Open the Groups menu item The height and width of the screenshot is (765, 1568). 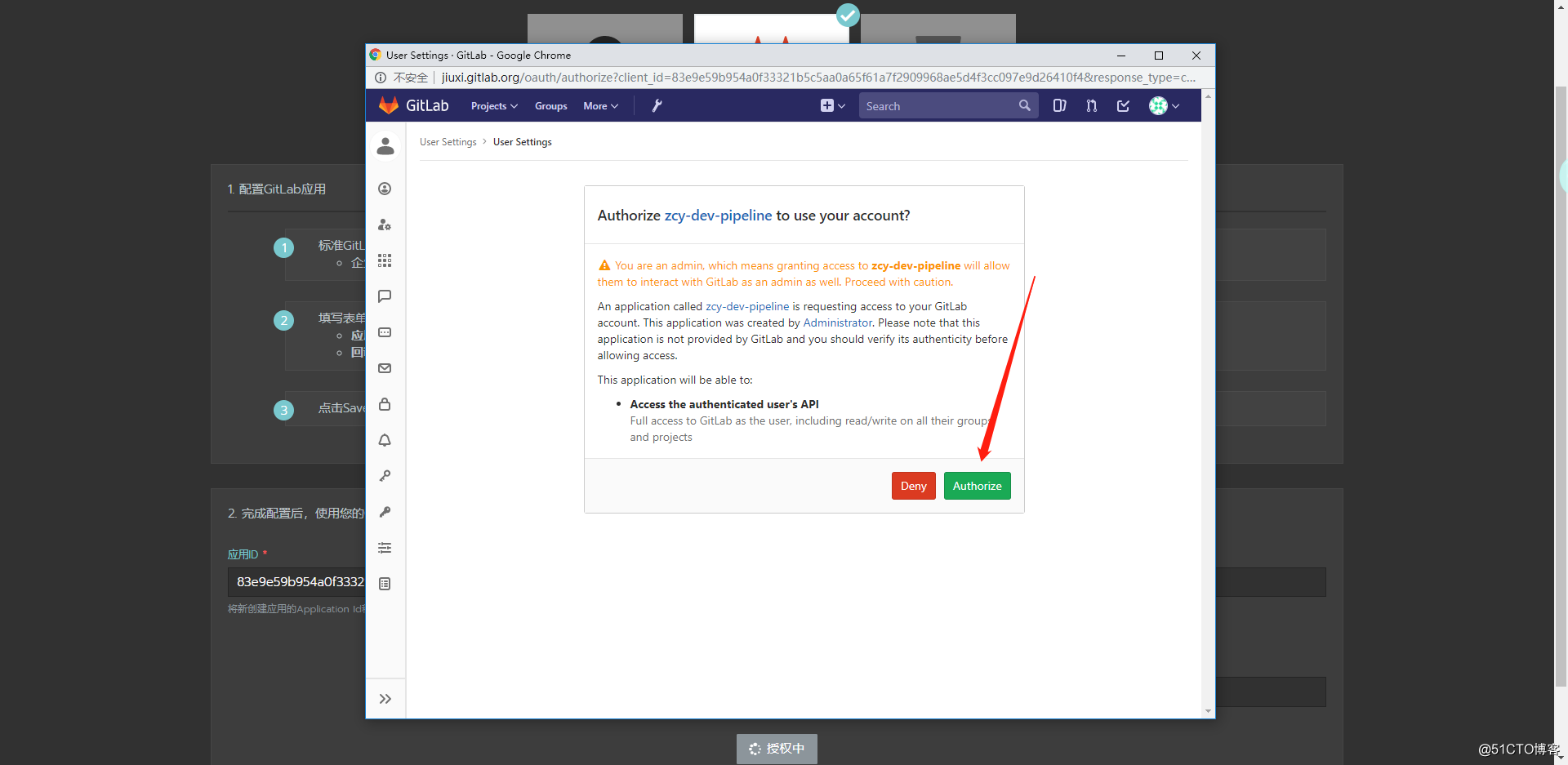pos(550,106)
